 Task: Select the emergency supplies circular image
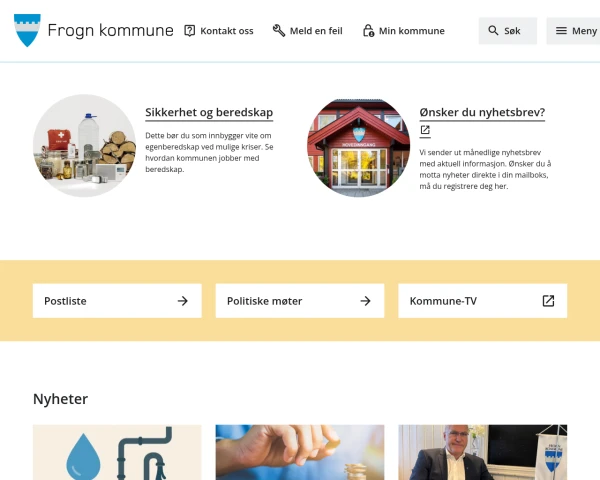coord(85,145)
